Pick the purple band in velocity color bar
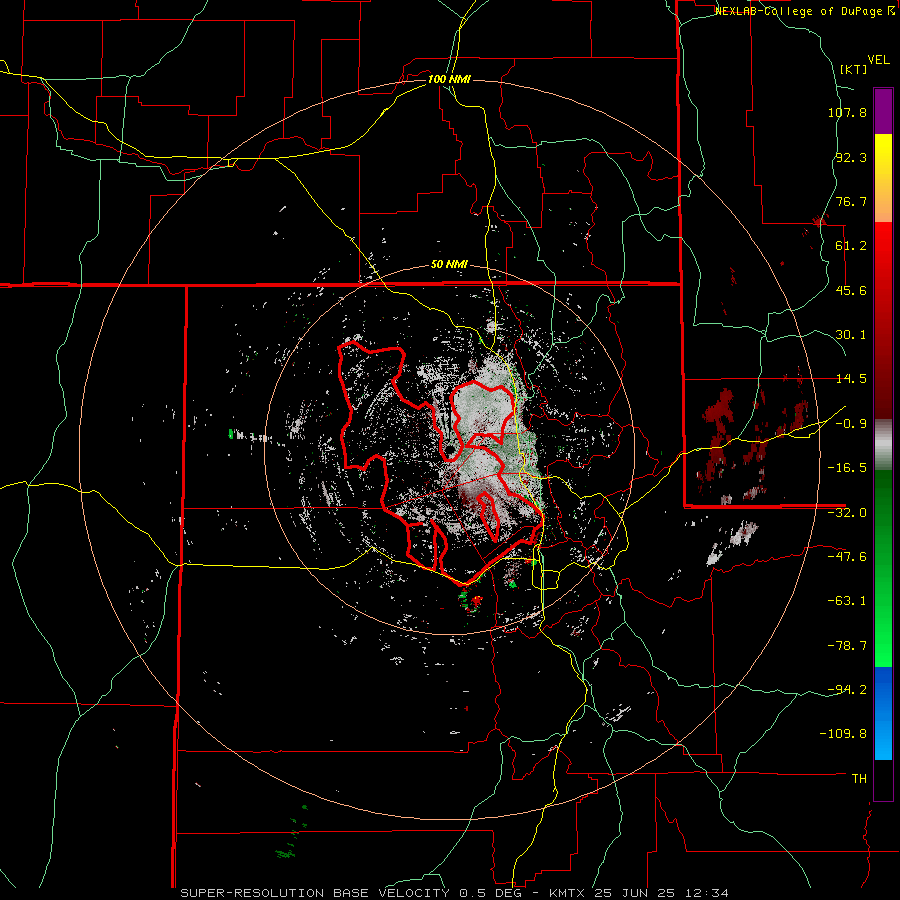 click(883, 111)
